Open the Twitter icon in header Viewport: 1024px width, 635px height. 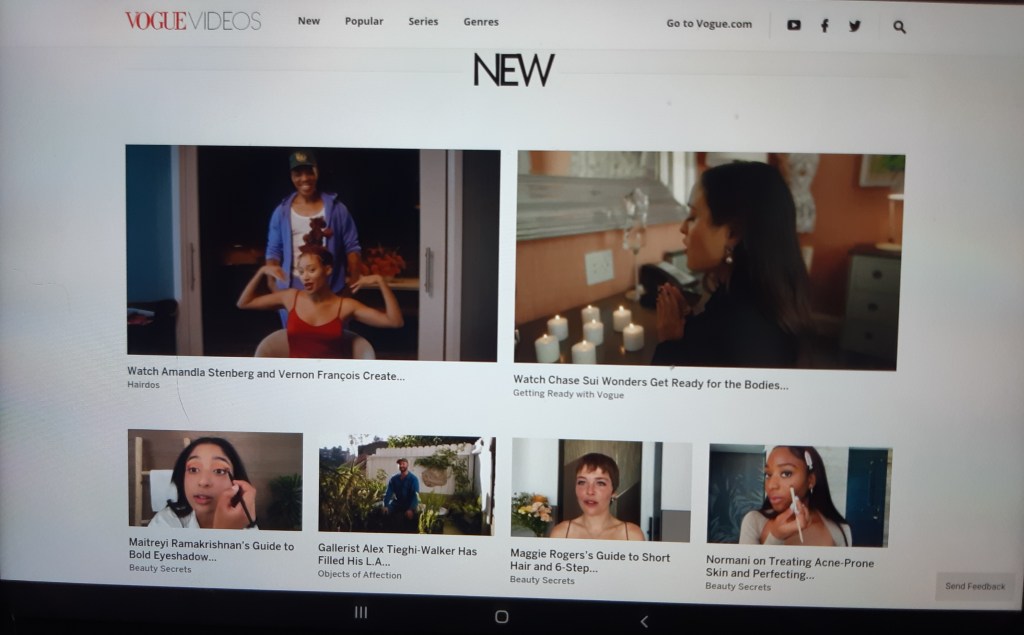click(x=854, y=25)
